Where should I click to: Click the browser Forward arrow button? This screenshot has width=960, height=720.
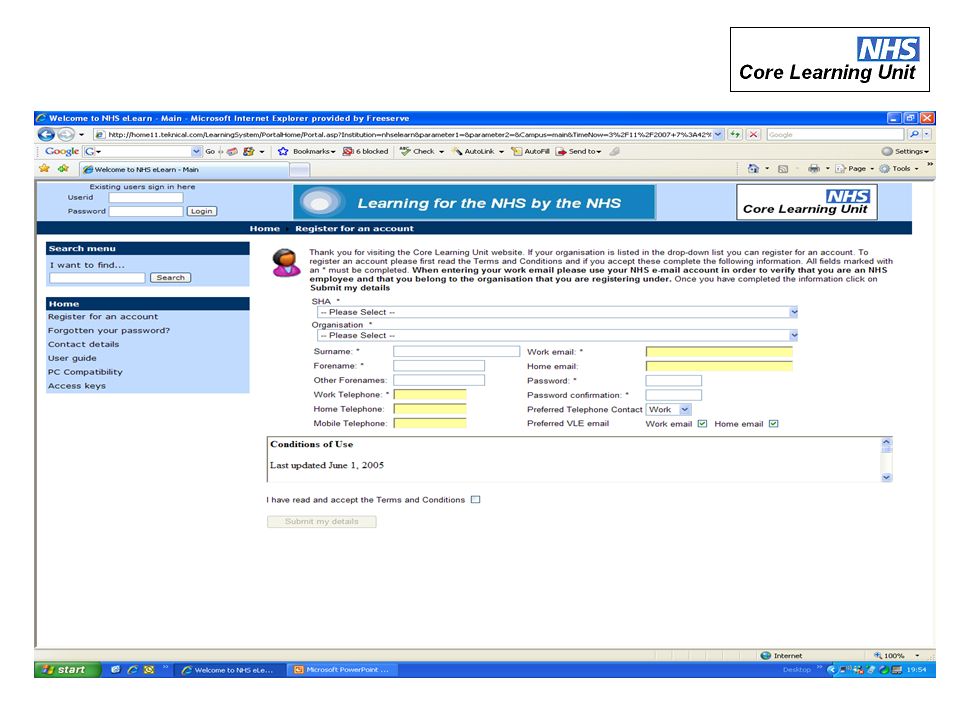coord(66,134)
